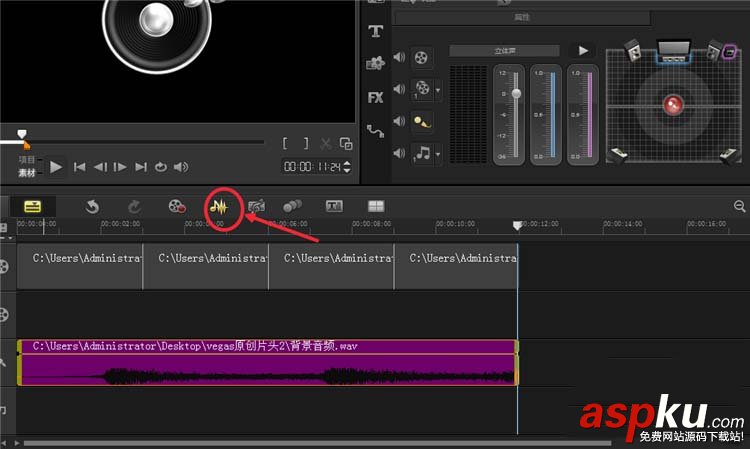Image resolution: width=750 pixels, height=449 pixels.
Task: Open the Sound Mixer from timeline toolbar
Action: click(219, 207)
